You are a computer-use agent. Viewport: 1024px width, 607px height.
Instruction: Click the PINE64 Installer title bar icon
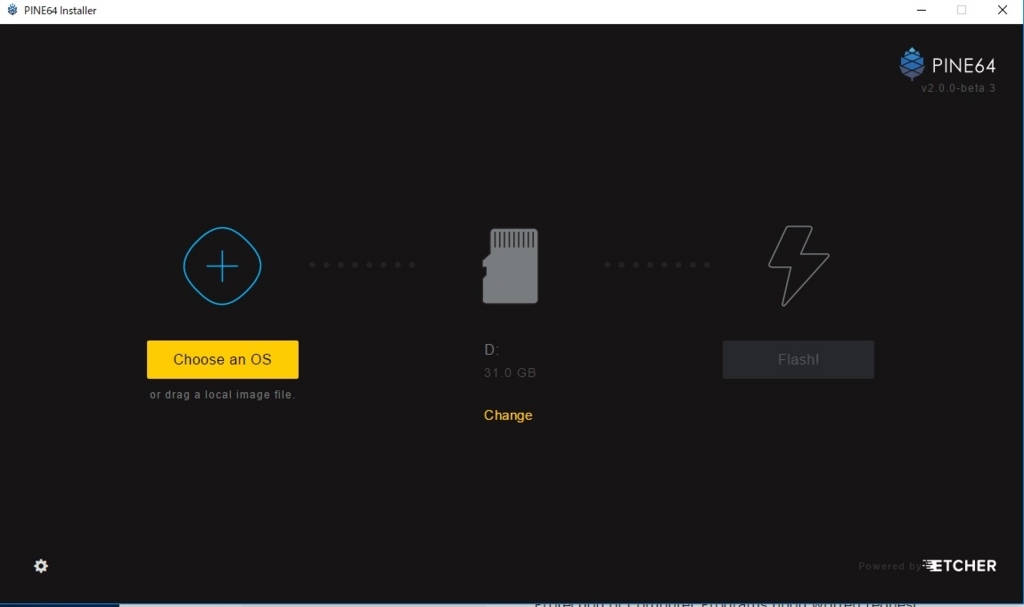click(x=12, y=10)
